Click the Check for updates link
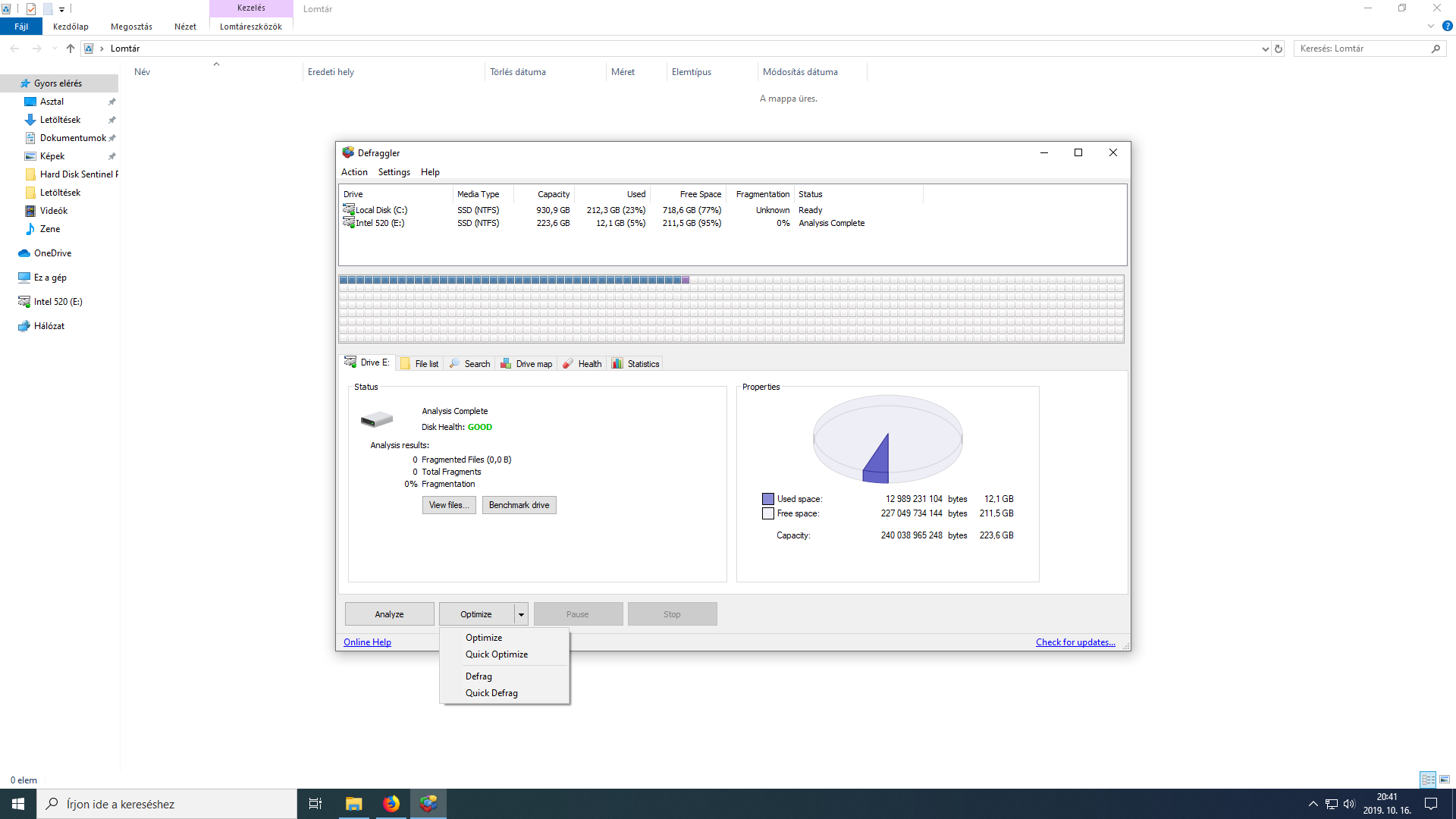The height and width of the screenshot is (819, 1456). [x=1075, y=642]
